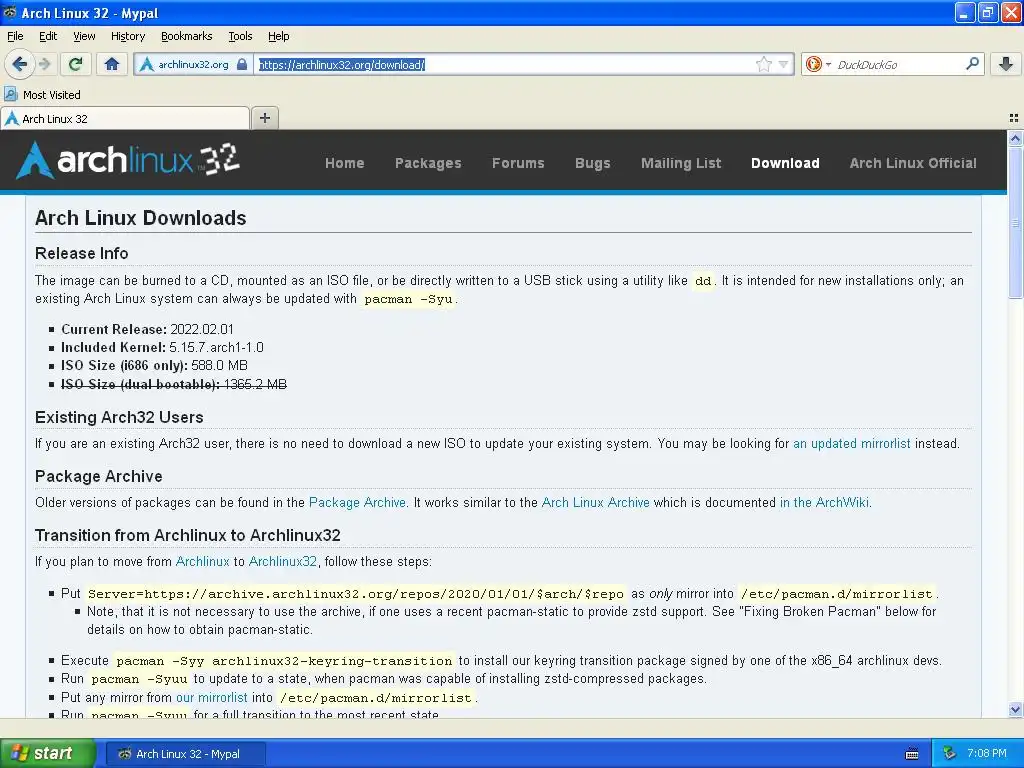
Task: Click the Mypal icon in the title bar
Action: click(x=9, y=12)
